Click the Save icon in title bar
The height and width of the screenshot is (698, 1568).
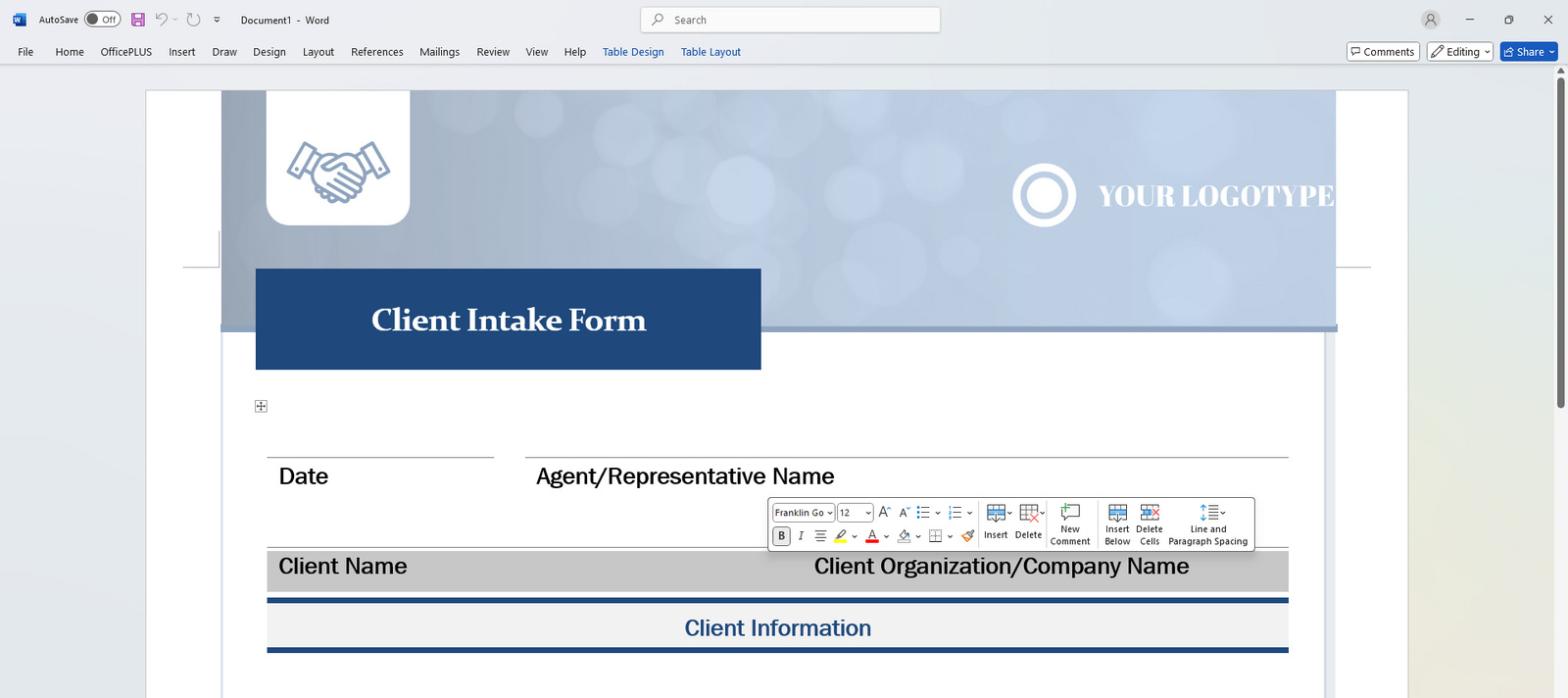[x=138, y=20]
